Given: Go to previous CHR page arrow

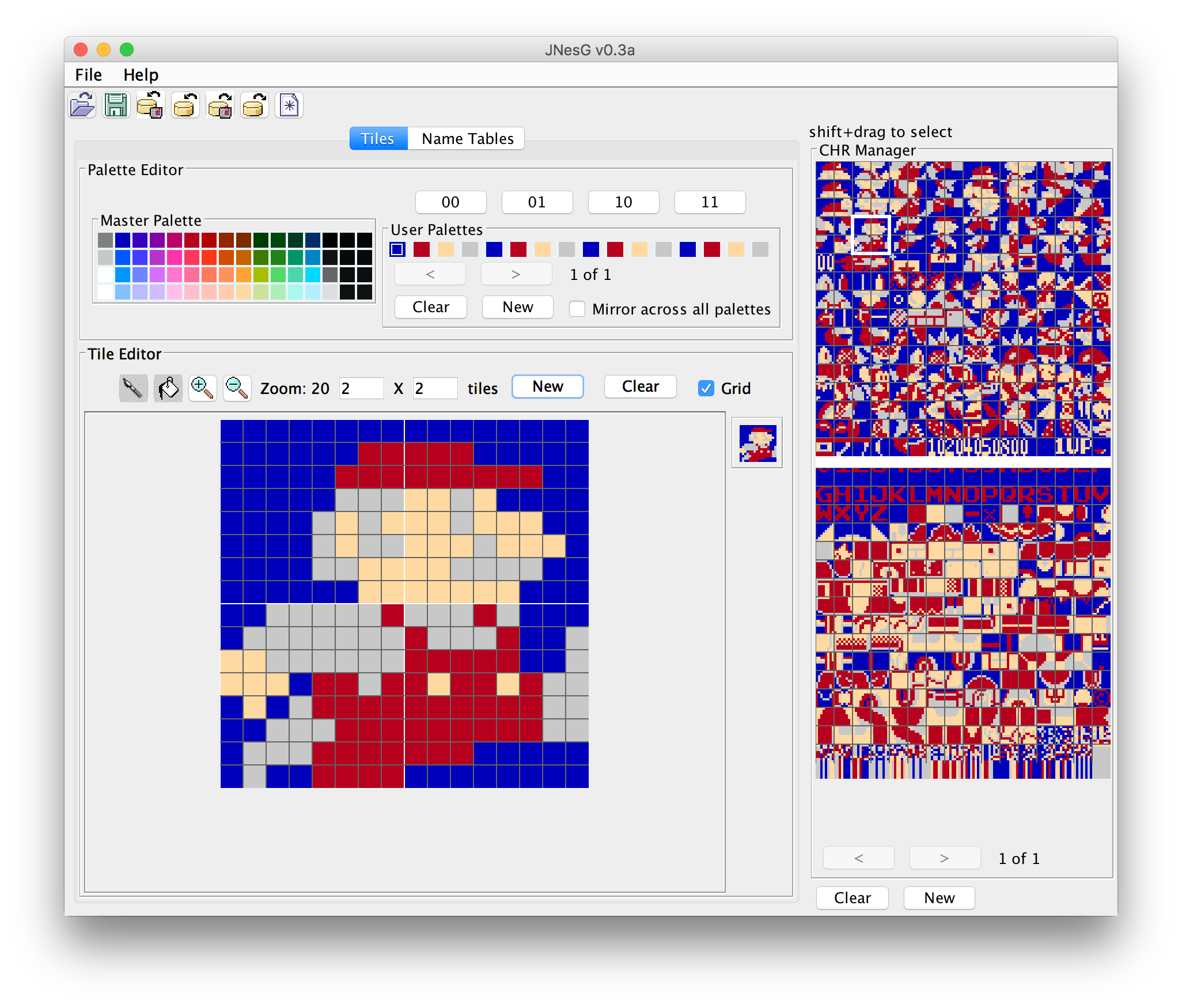Looking at the screenshot, I should coord(858,858).
